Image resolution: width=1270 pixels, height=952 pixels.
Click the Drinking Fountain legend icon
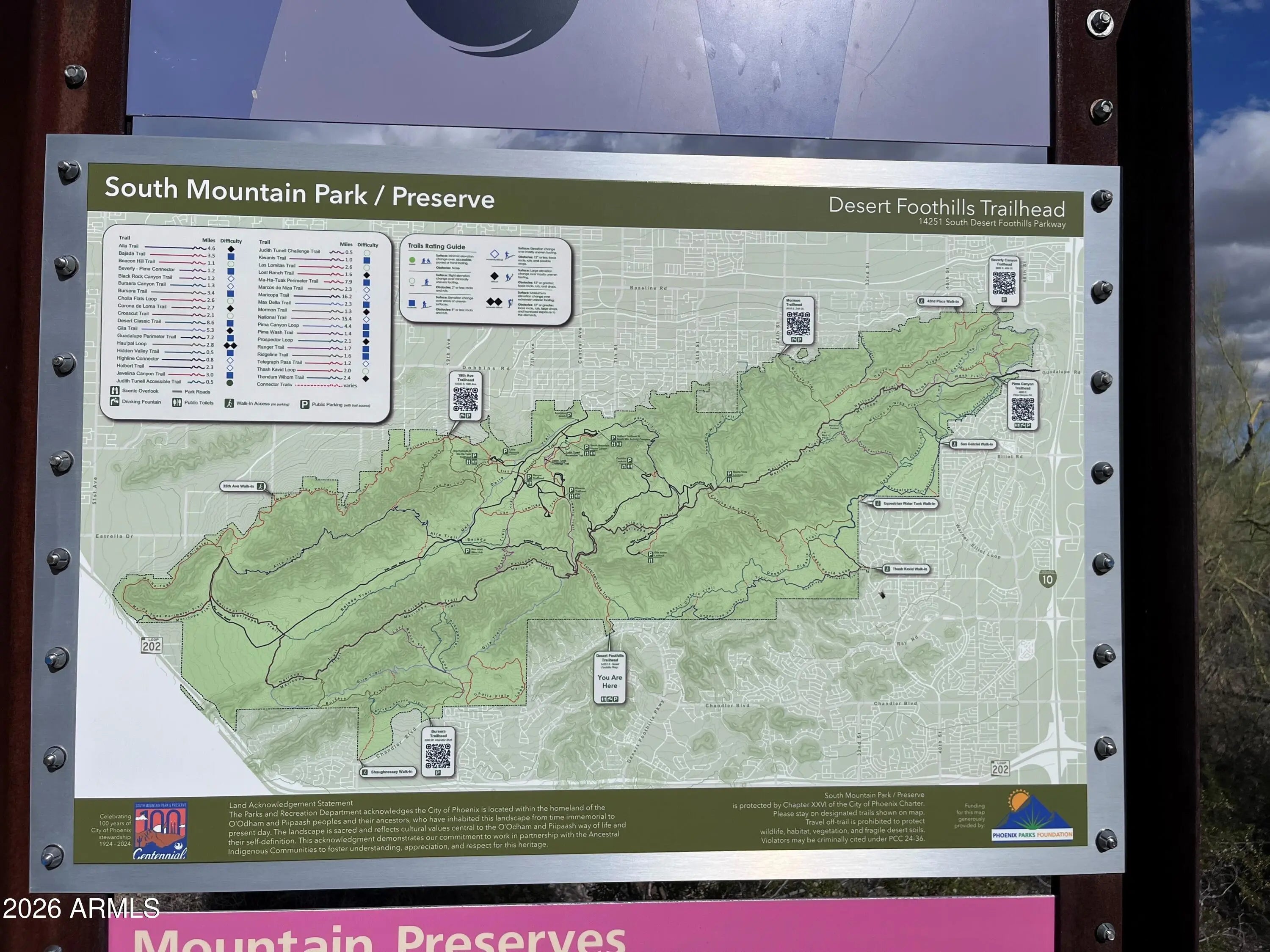click(x=114, y=402)
